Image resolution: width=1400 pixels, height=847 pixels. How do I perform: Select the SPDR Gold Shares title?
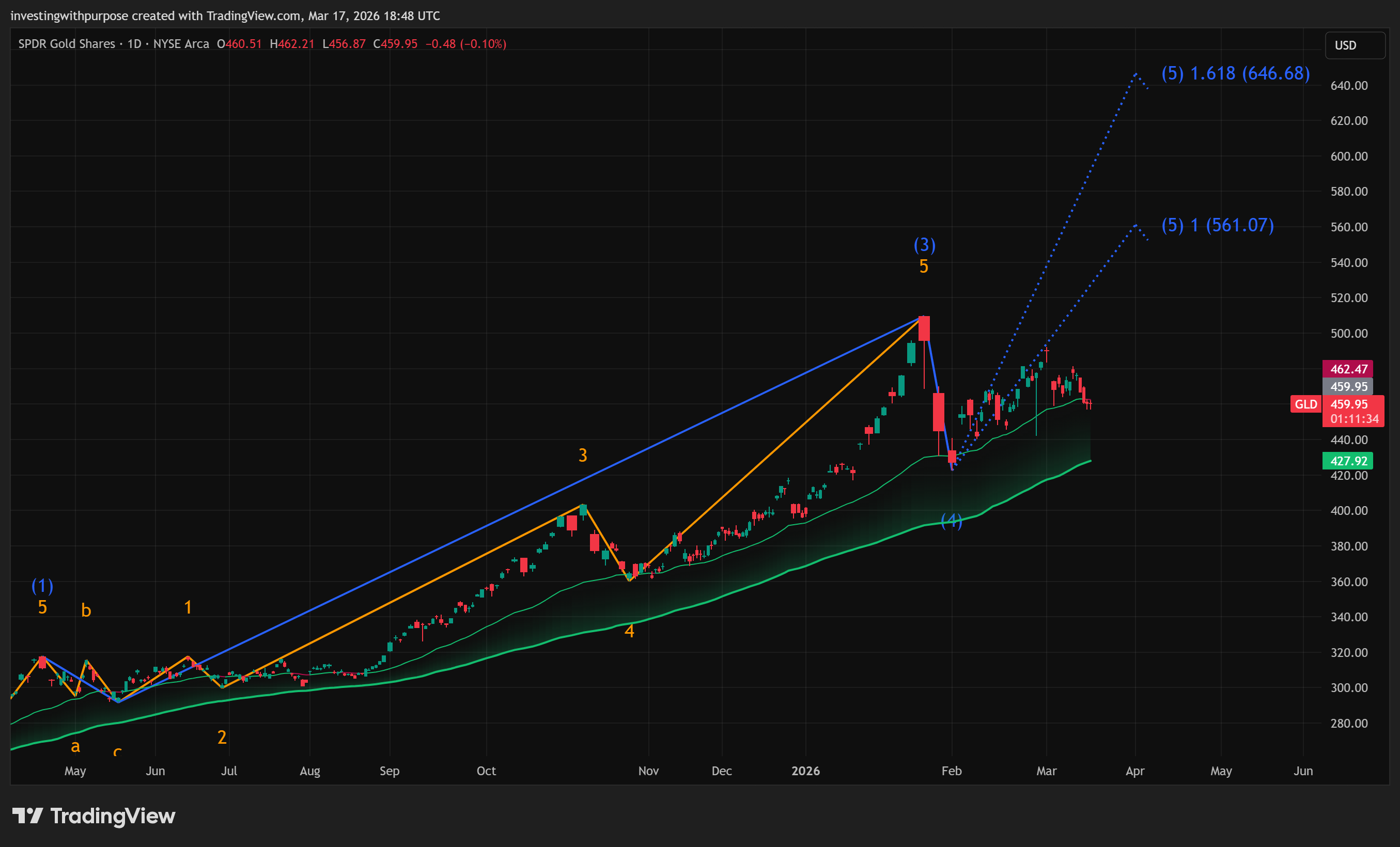tap(67, 44)
